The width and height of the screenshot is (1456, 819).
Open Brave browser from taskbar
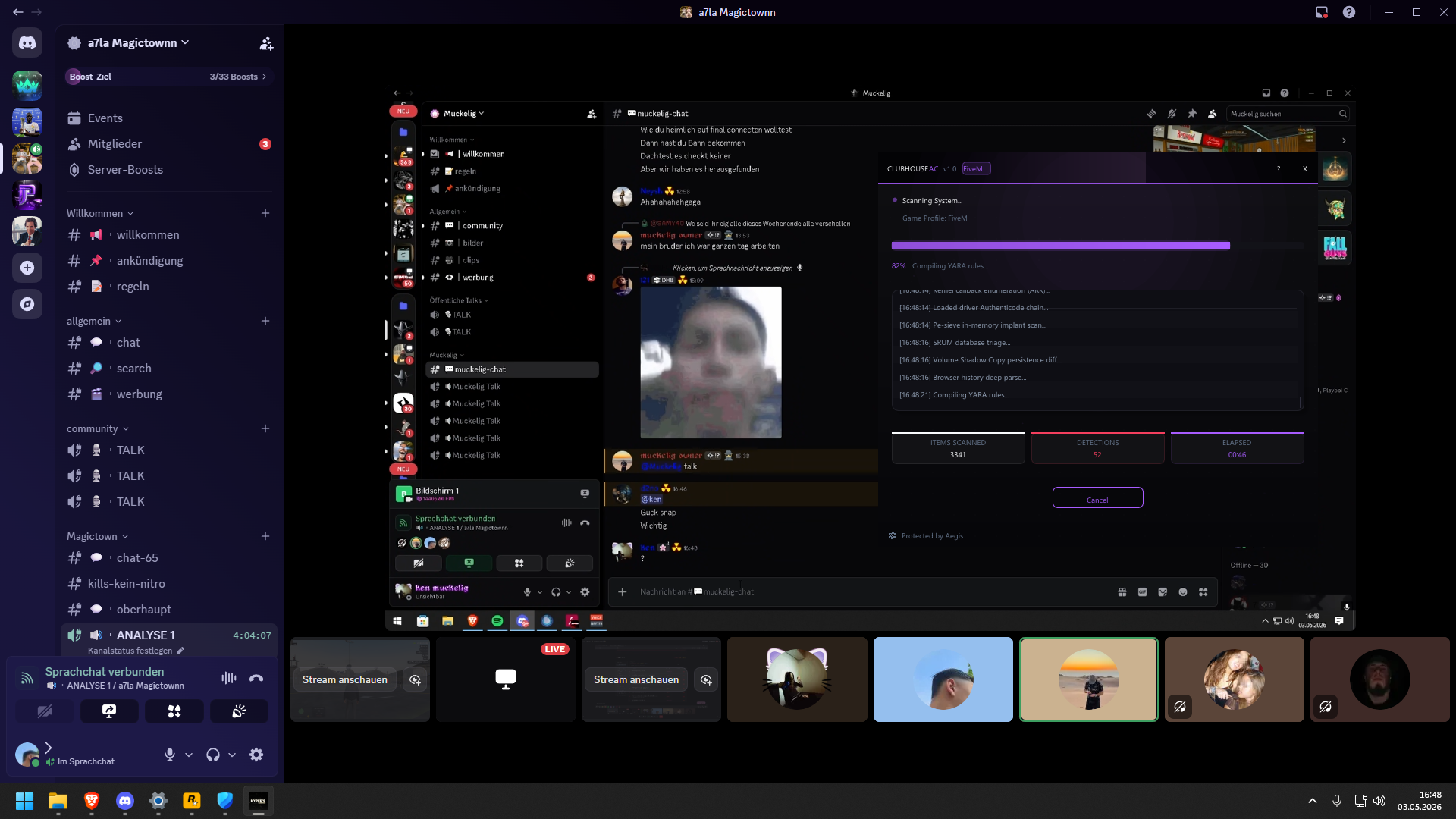92,801
